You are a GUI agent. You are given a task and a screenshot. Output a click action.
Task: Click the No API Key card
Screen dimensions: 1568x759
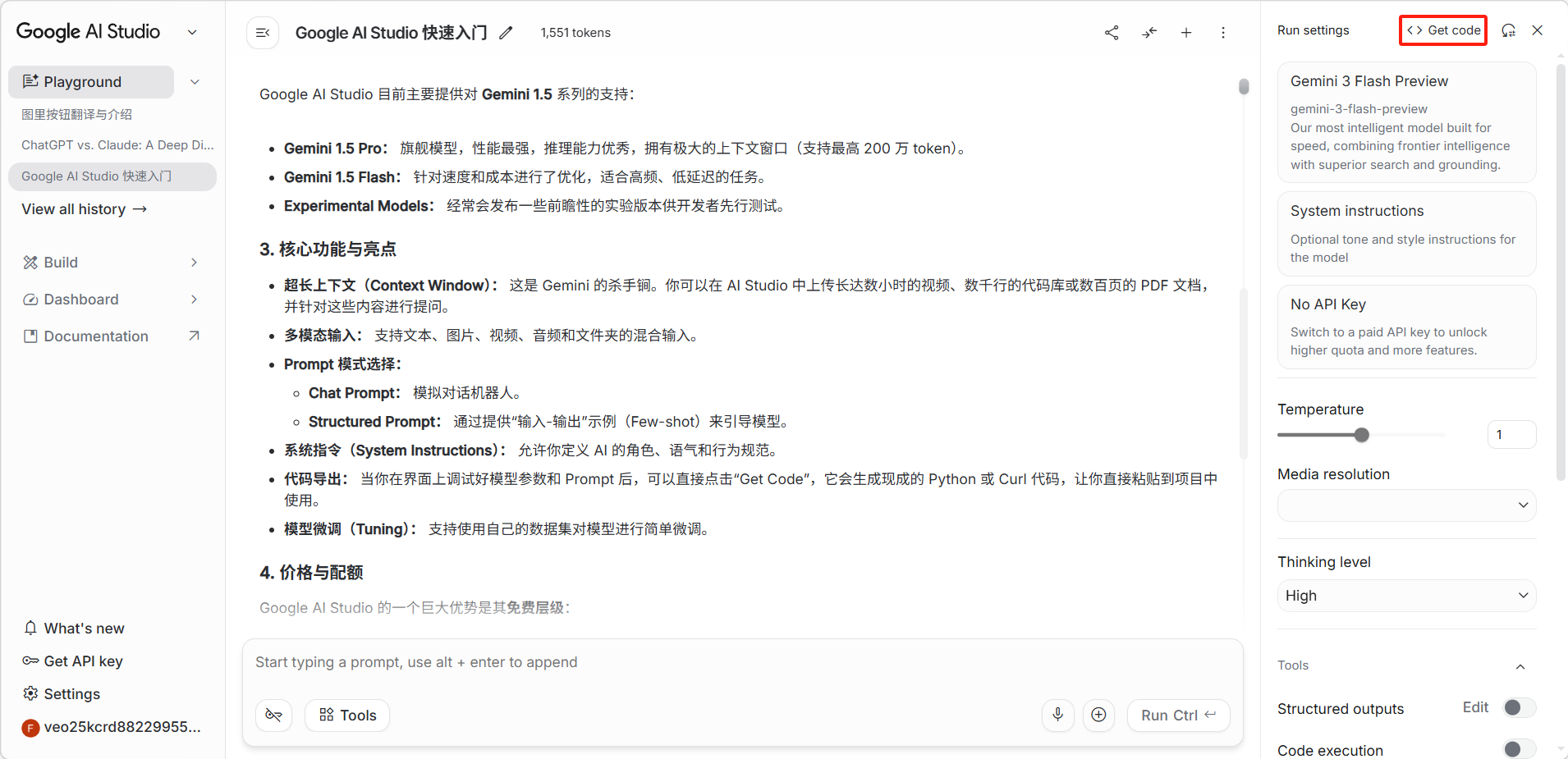click(1406, 327)
